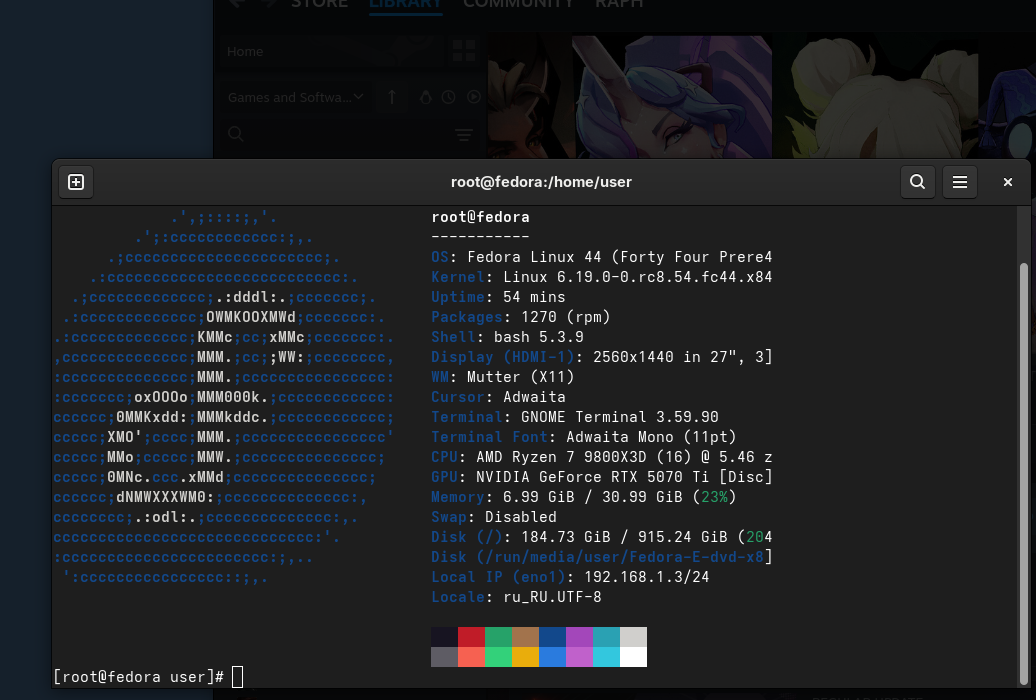The image size is (1036, 700).
Task: Click the 'Packages: 1270 (rpm)' line
Action: coord(521,317)
